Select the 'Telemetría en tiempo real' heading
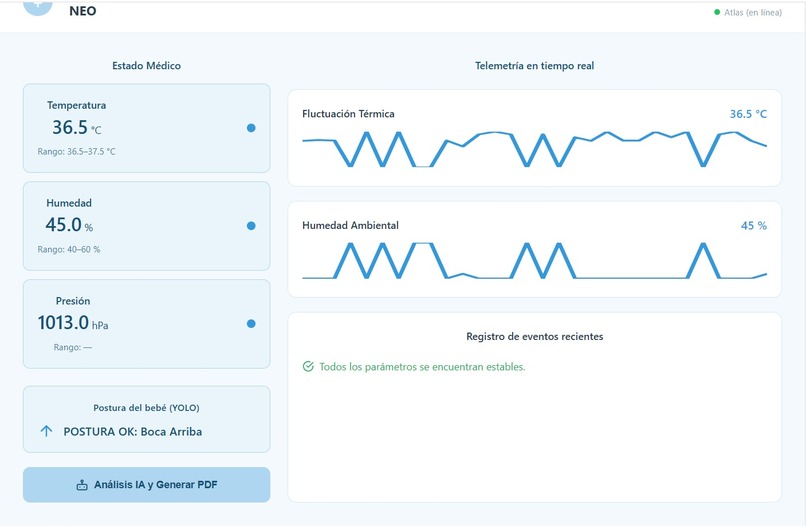Screen dimensions: 806x526 (x=535, y=66)
